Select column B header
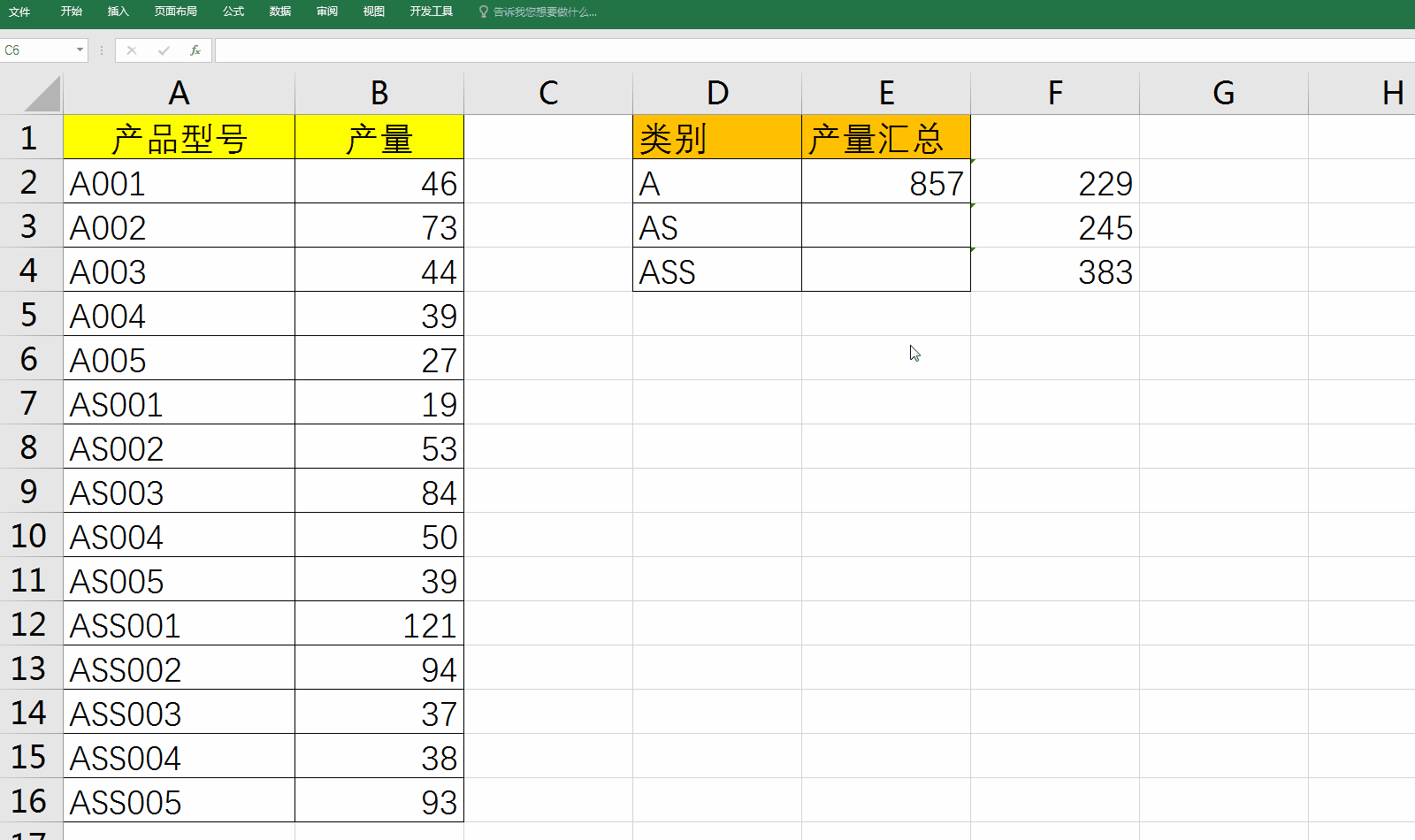1415x840 pixels. click(x=379, y=93)
